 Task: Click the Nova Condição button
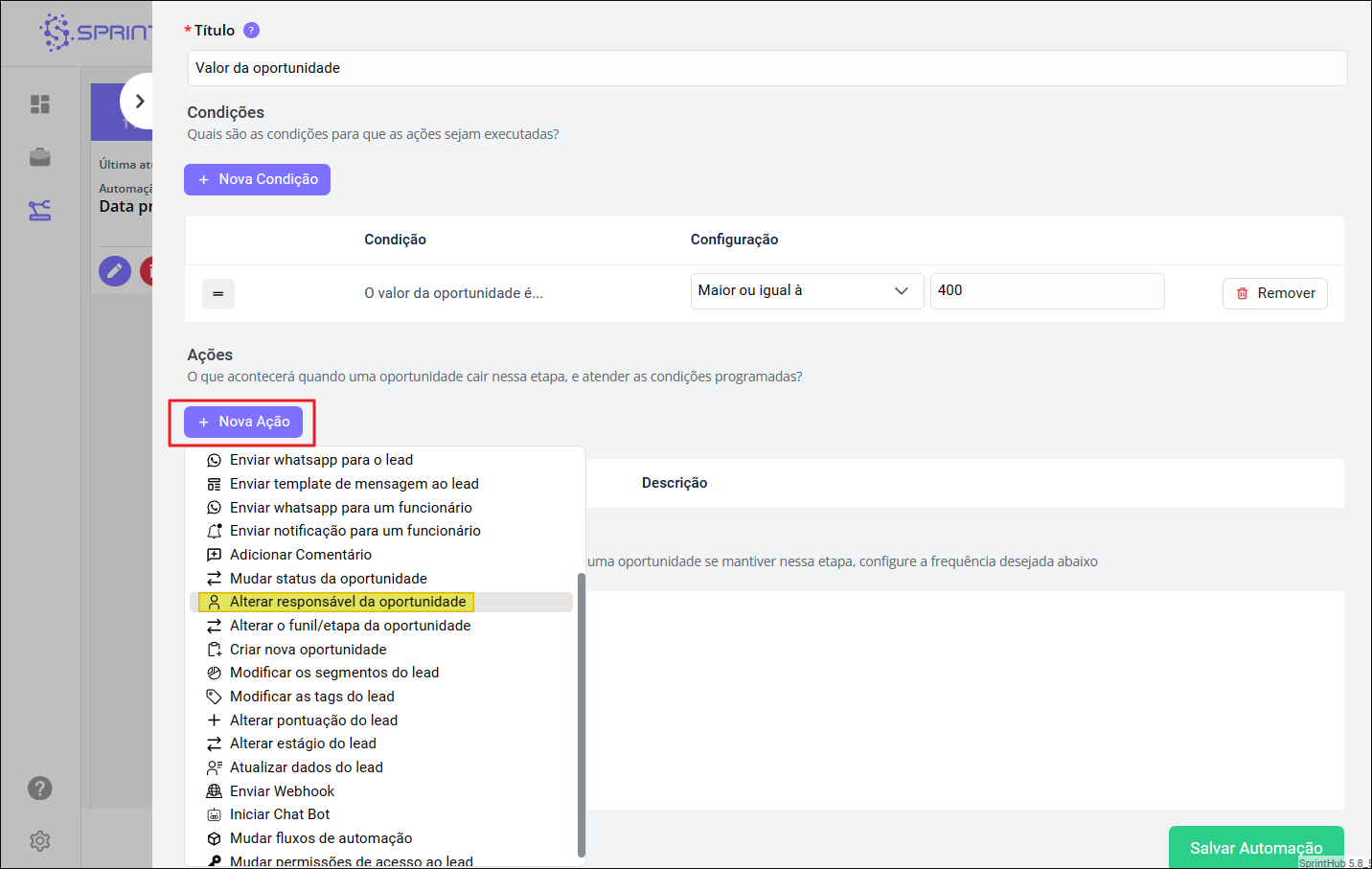tap(257, 180)
